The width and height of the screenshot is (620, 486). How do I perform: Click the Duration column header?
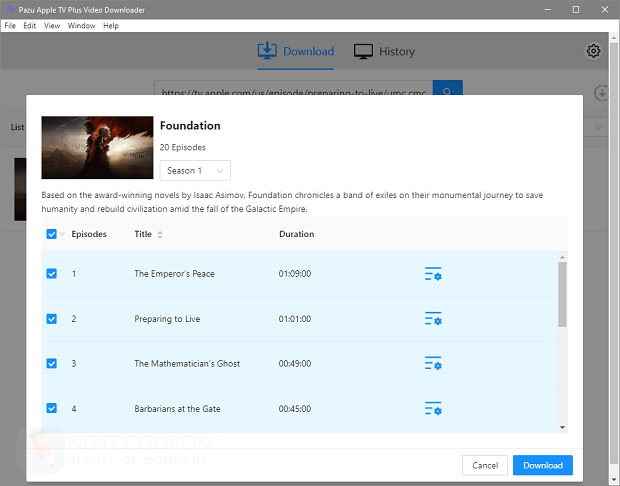297,234
